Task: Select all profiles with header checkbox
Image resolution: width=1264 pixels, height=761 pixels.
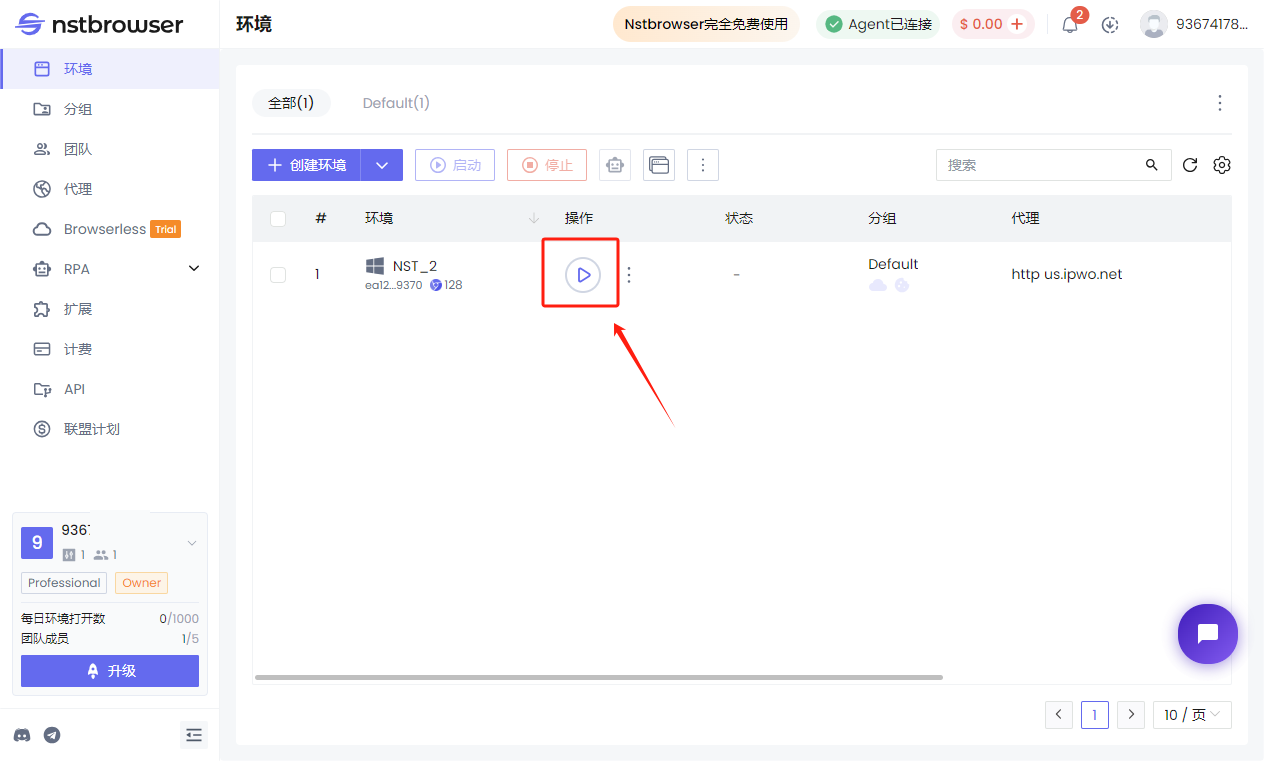Action: coord(278,219)
